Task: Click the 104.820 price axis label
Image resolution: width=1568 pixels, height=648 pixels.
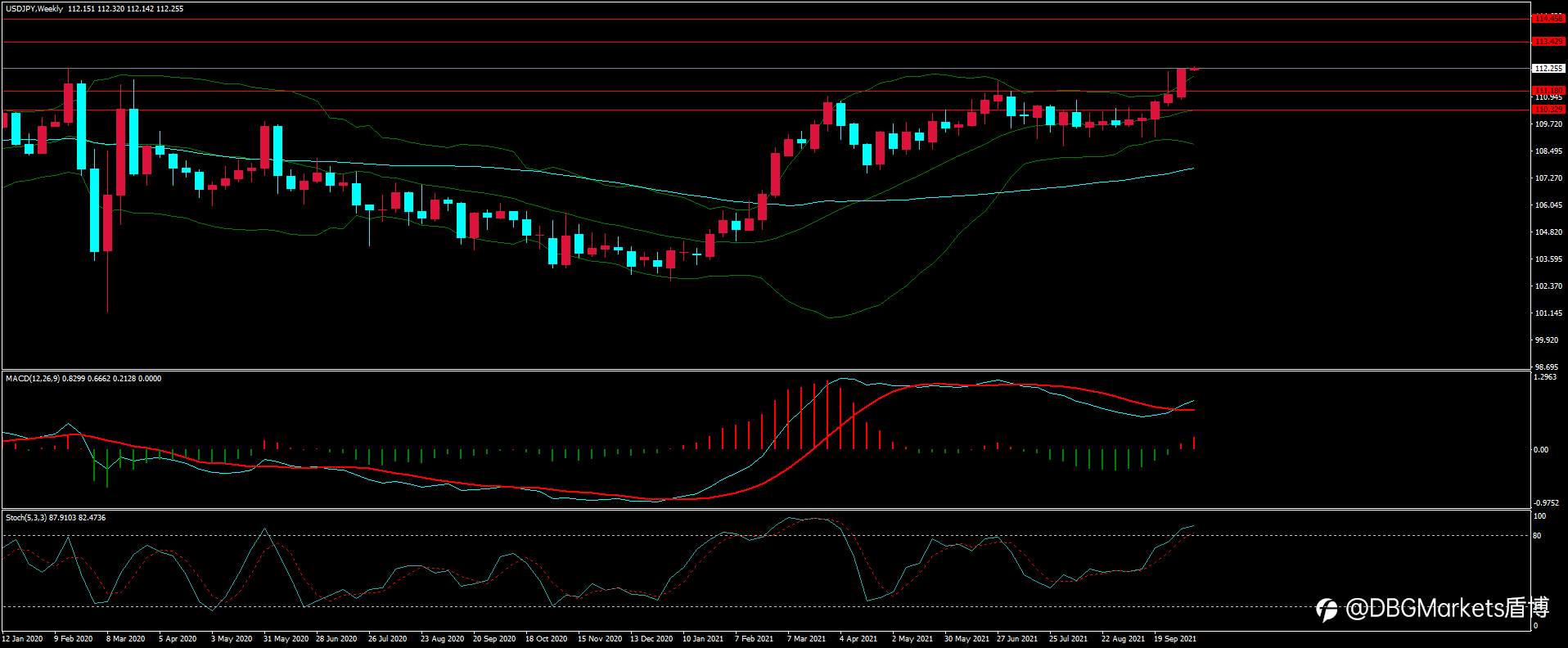Action: coord(1549,232)
